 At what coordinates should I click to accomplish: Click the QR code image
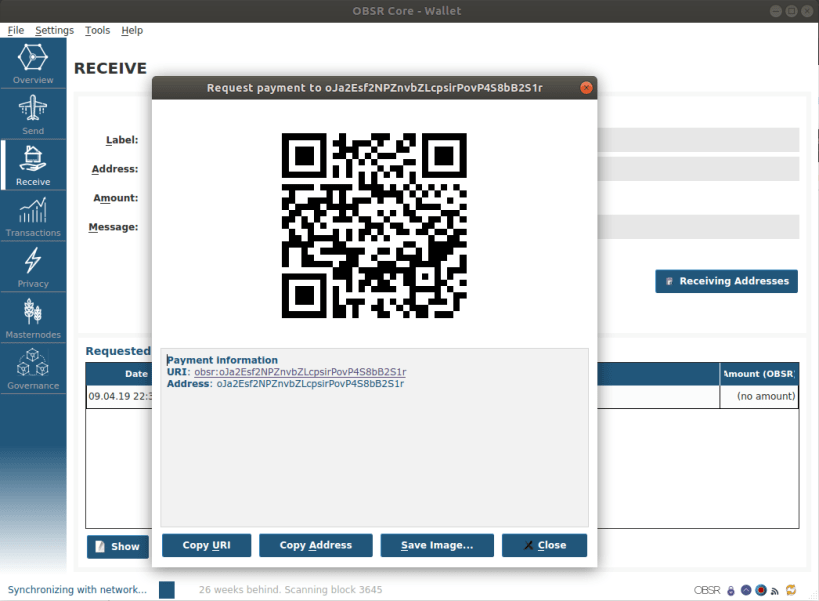click(x=374, y=226)
